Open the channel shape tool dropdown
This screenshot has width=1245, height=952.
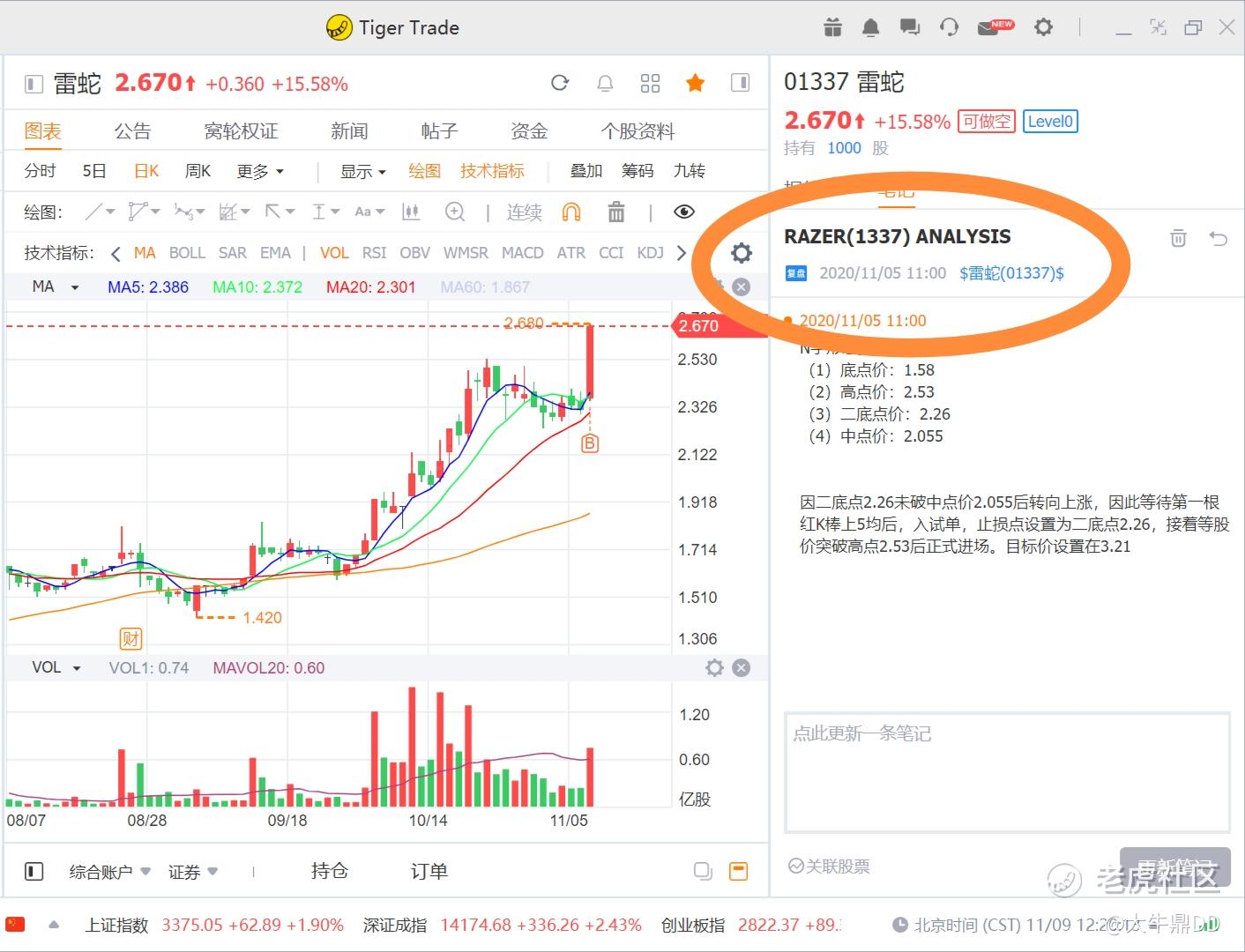click(x=144, y=212)
